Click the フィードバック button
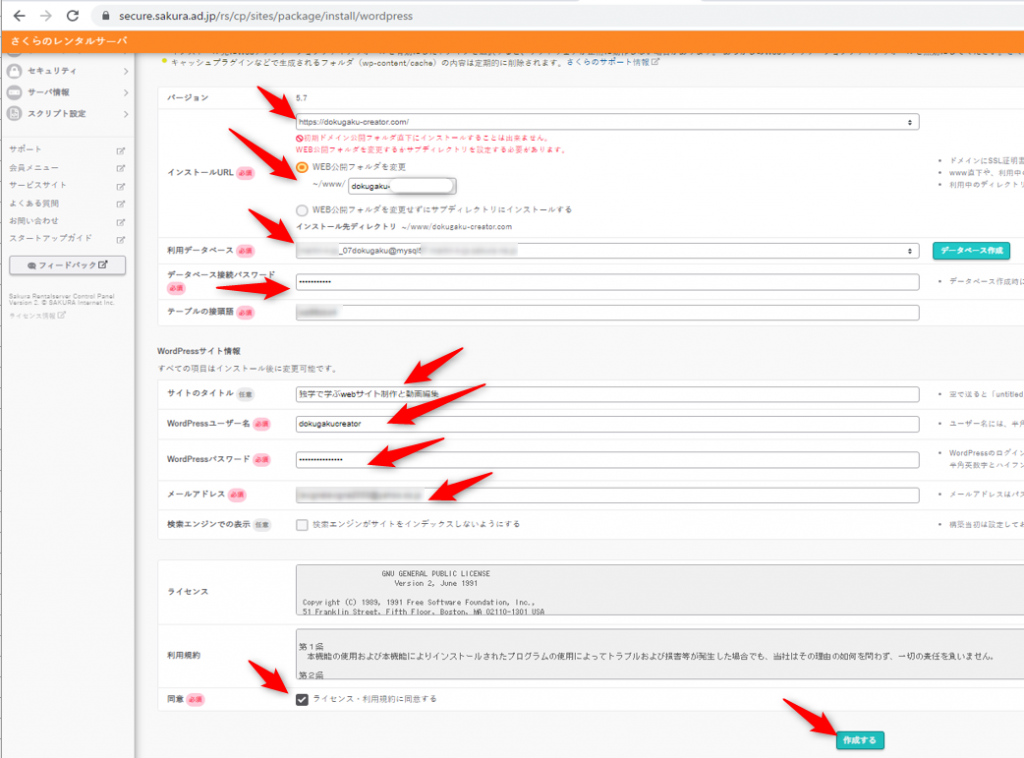Image resolution: width=1024 pixels, height=758 pixels. click(67, 265)
